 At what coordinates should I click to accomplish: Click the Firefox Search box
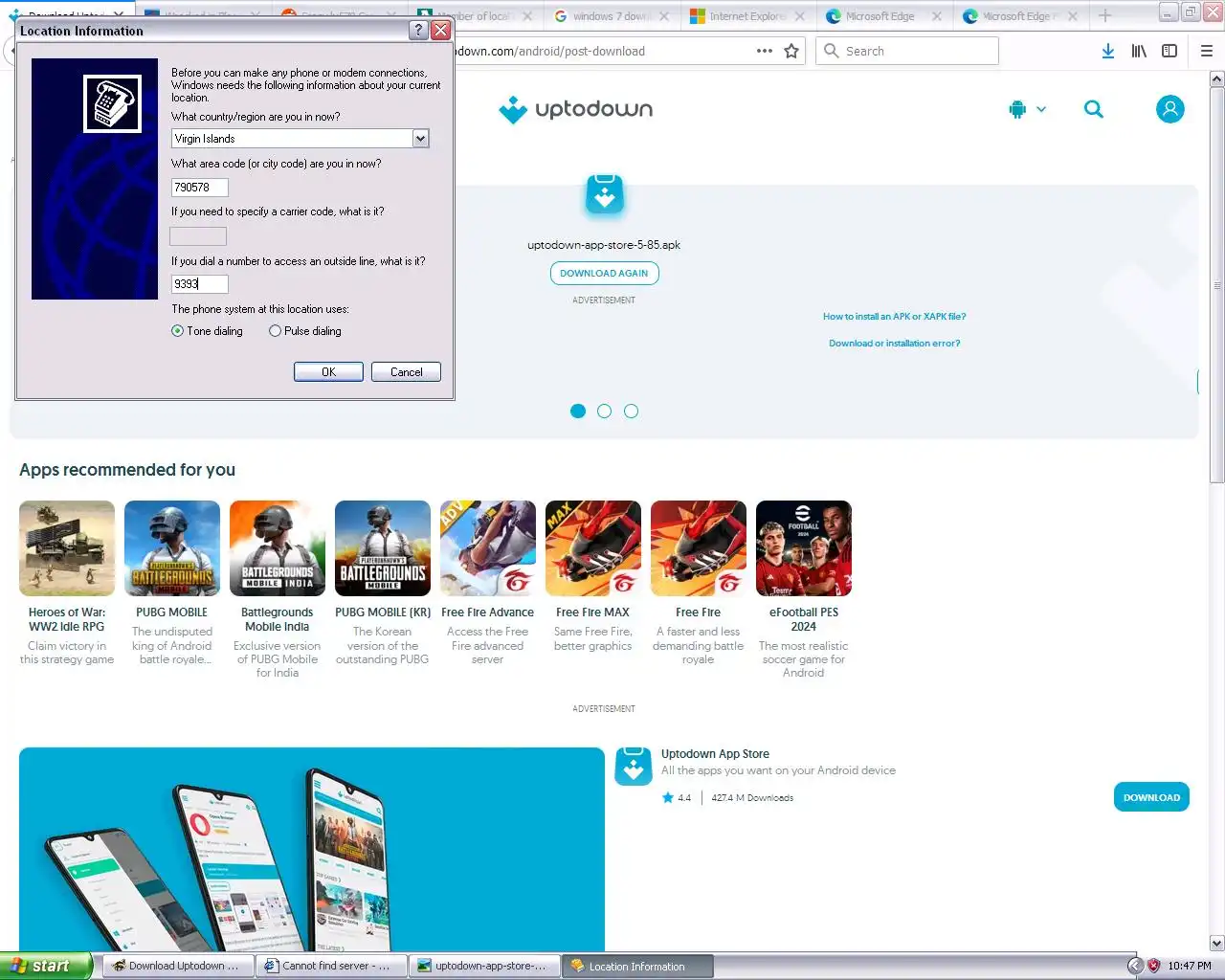[907, 51]
